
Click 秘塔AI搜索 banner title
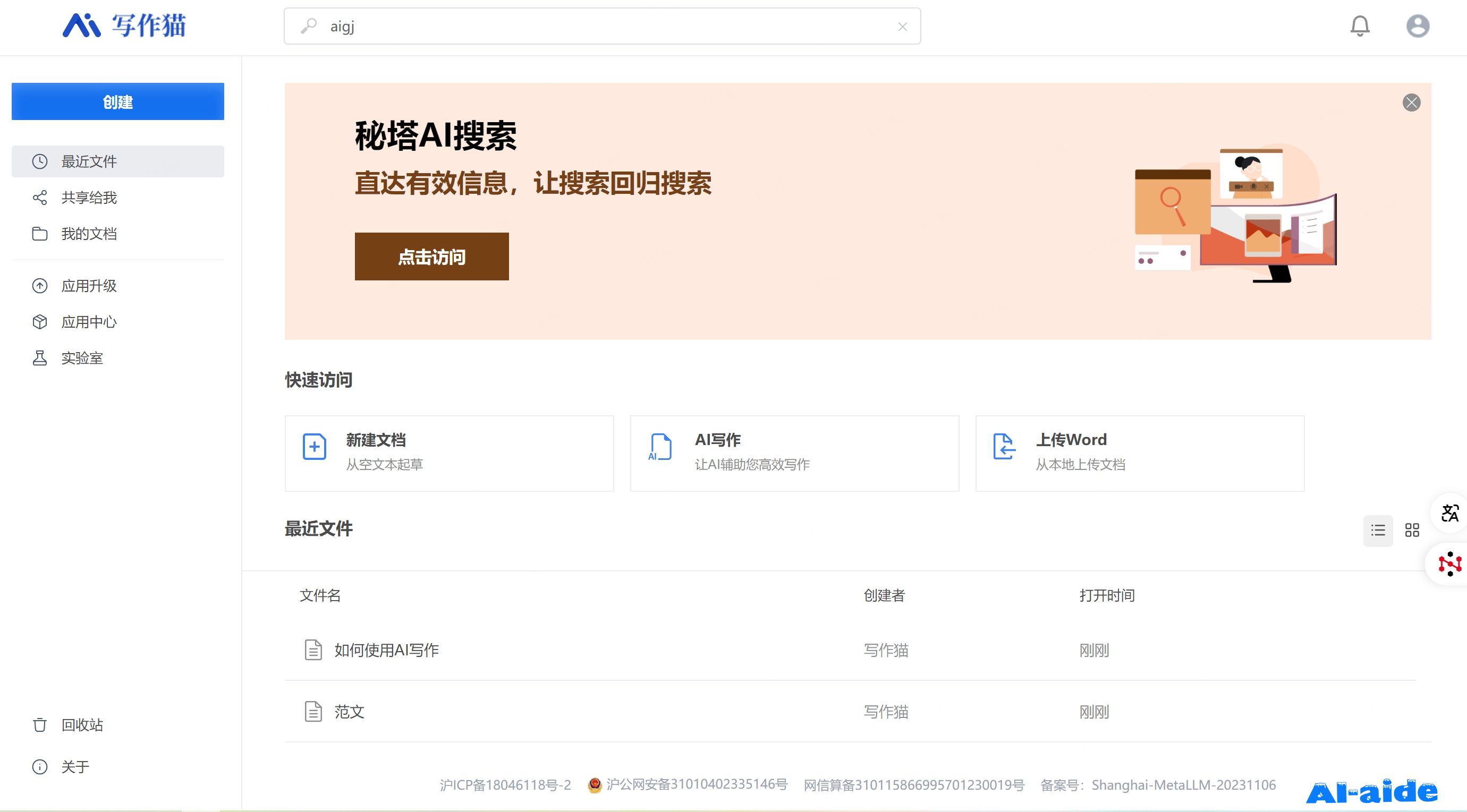(x=436, y=136)
